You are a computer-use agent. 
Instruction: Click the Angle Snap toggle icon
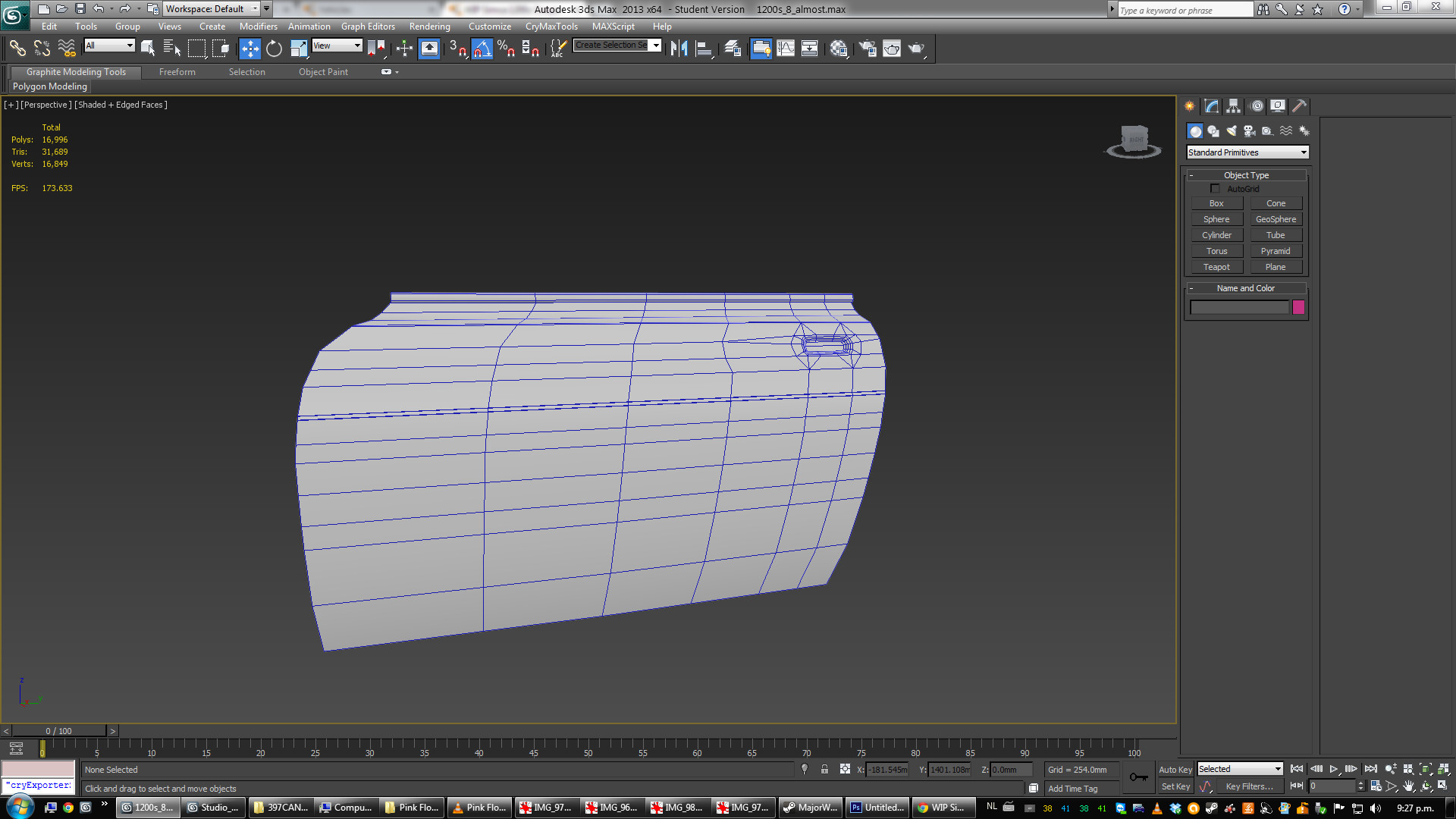[x=482, y=49]
